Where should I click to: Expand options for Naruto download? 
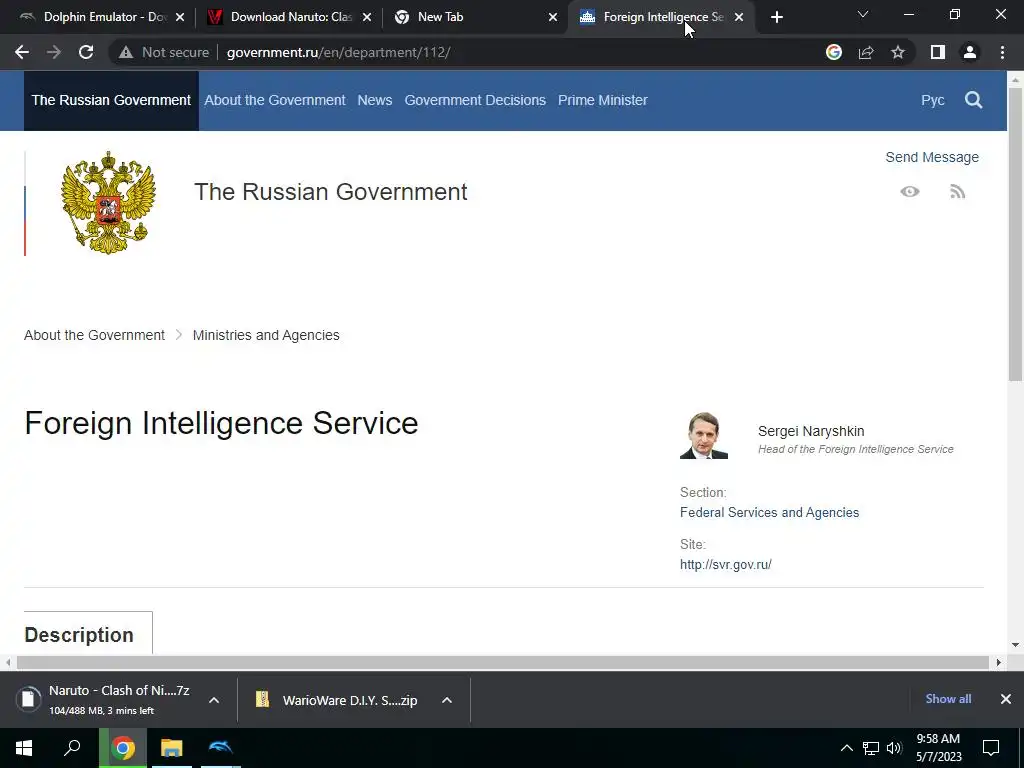(214, 700)
